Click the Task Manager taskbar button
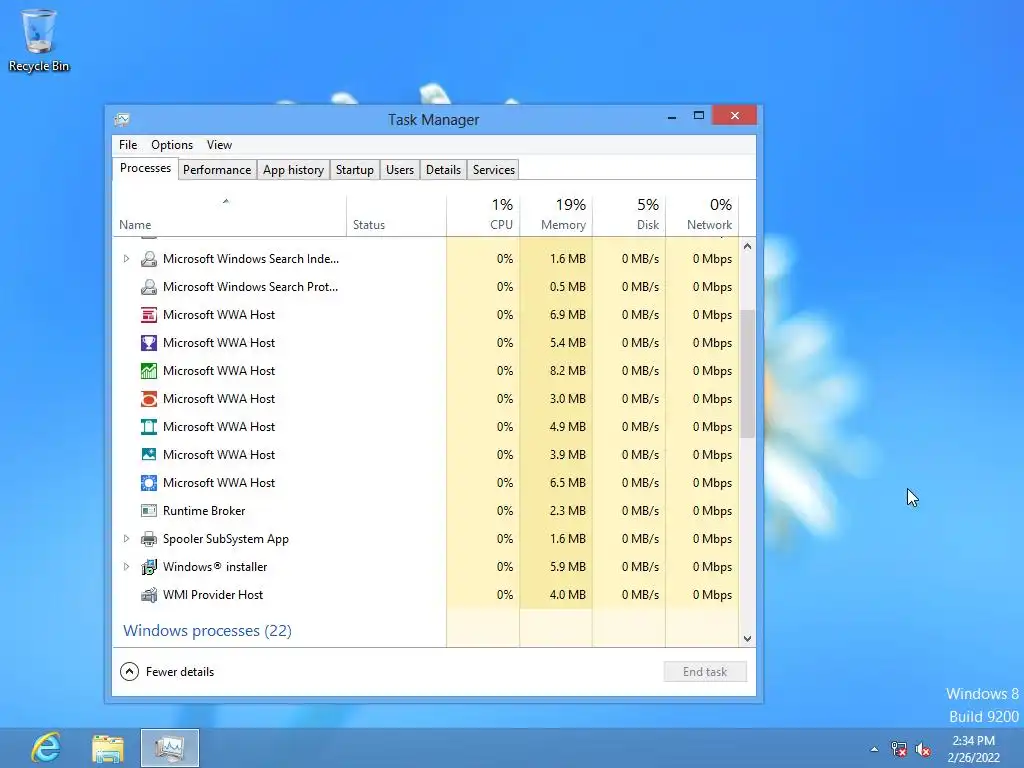The image size is (1024, 768). pos(170,748)
